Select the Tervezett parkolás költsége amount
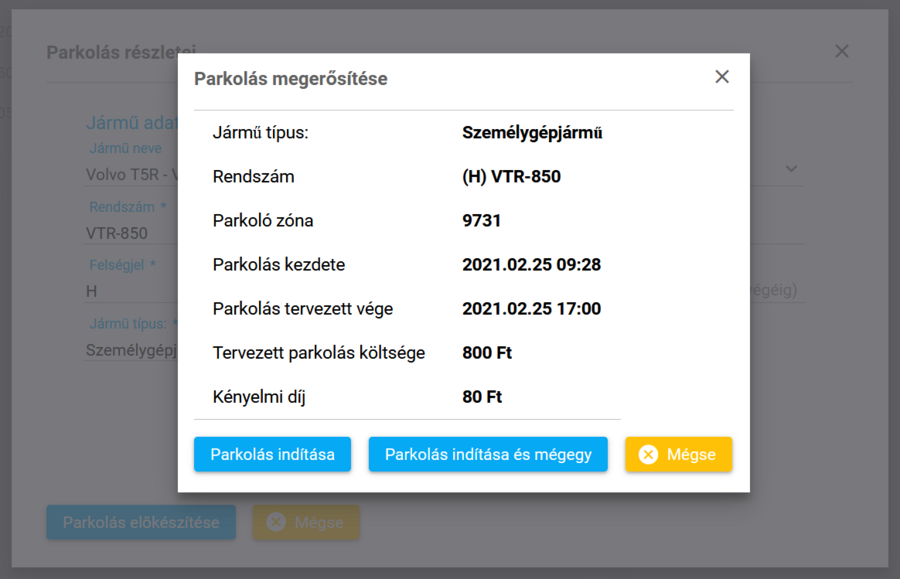The height and width of the screenshot is (579, 900). 486,352
